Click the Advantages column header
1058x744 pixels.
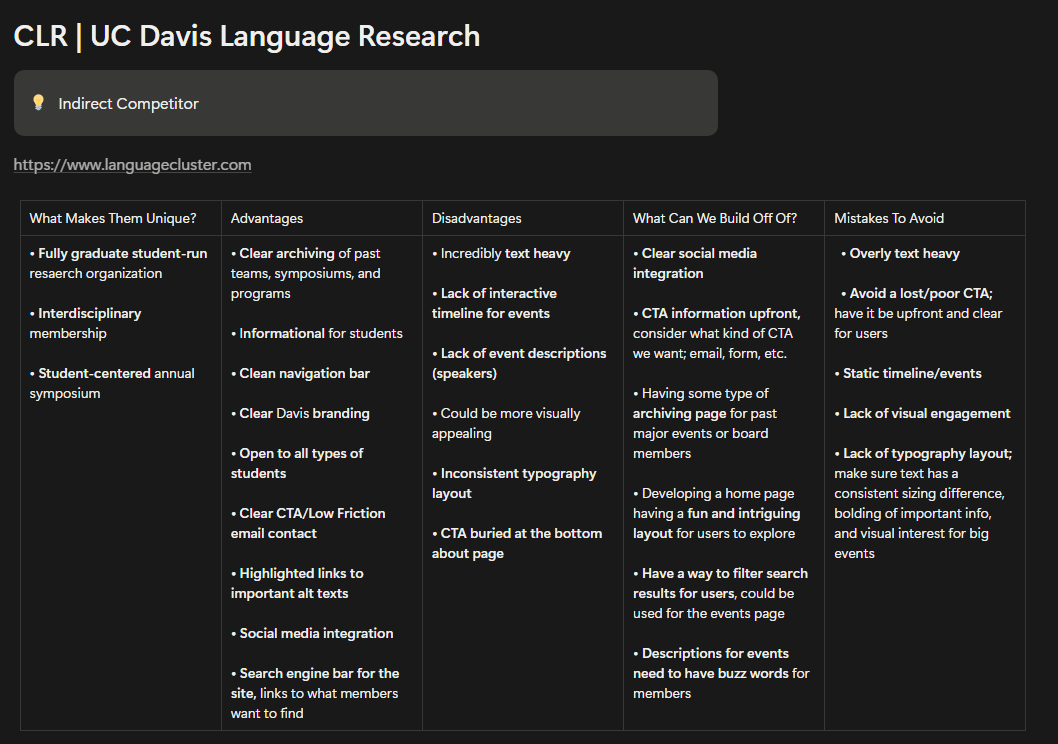click(267, 218)
